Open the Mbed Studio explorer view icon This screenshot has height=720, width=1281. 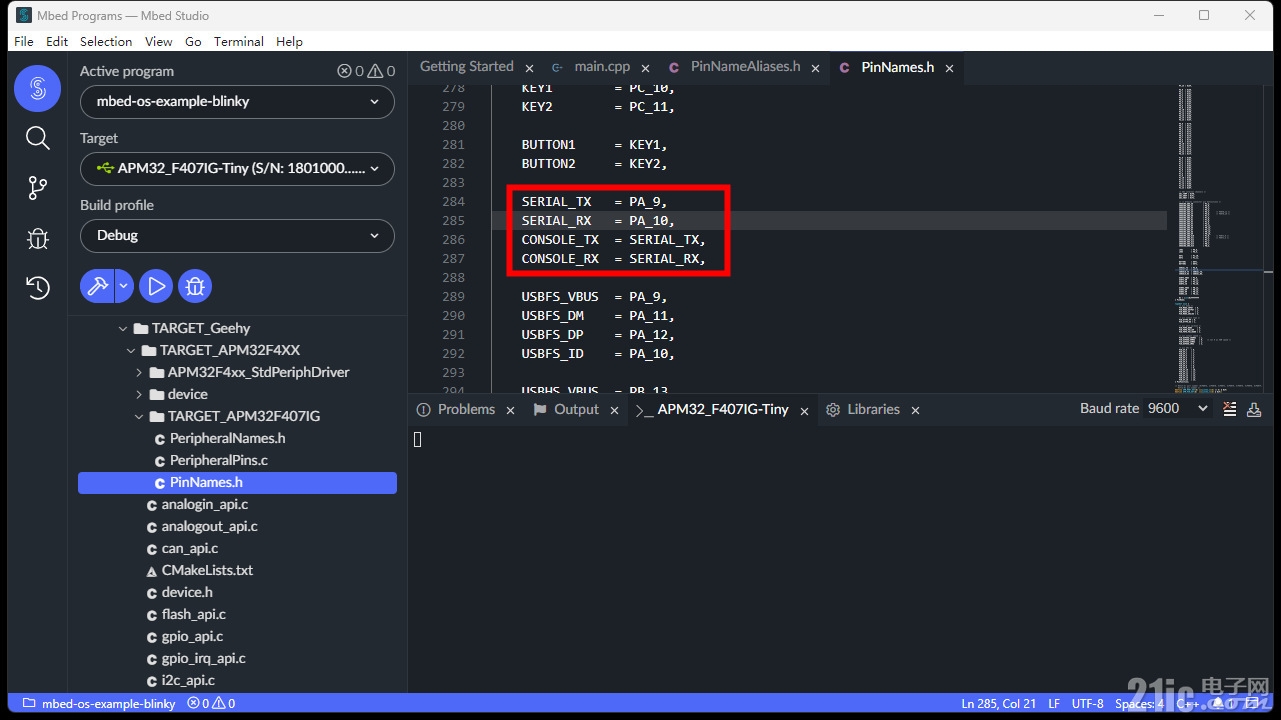pos(37,89)
